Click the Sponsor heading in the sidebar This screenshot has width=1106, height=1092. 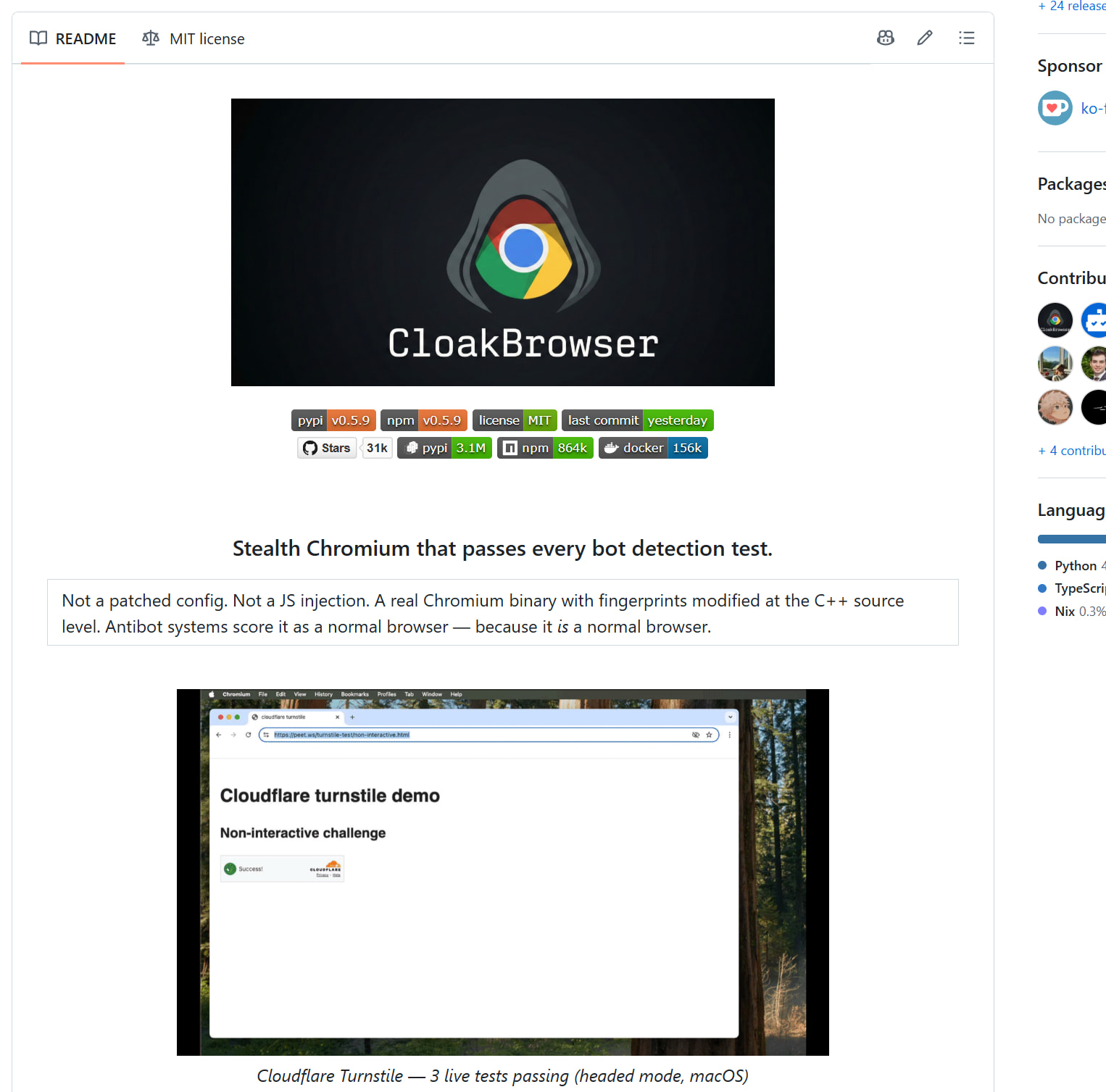point(1070,66)
